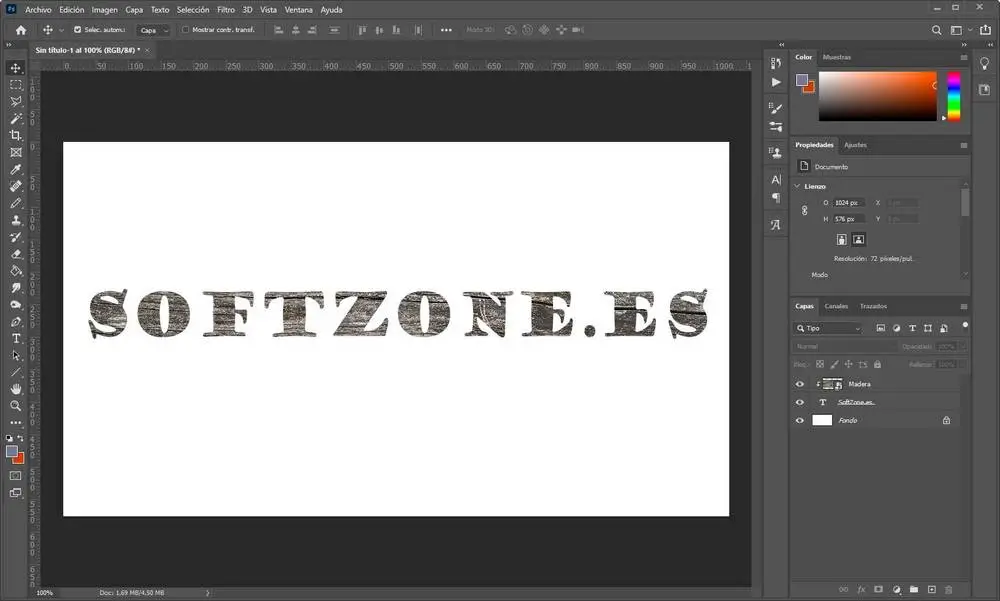
Task: Open the Capa auto-select dropdown
Action: coord(154,30)
